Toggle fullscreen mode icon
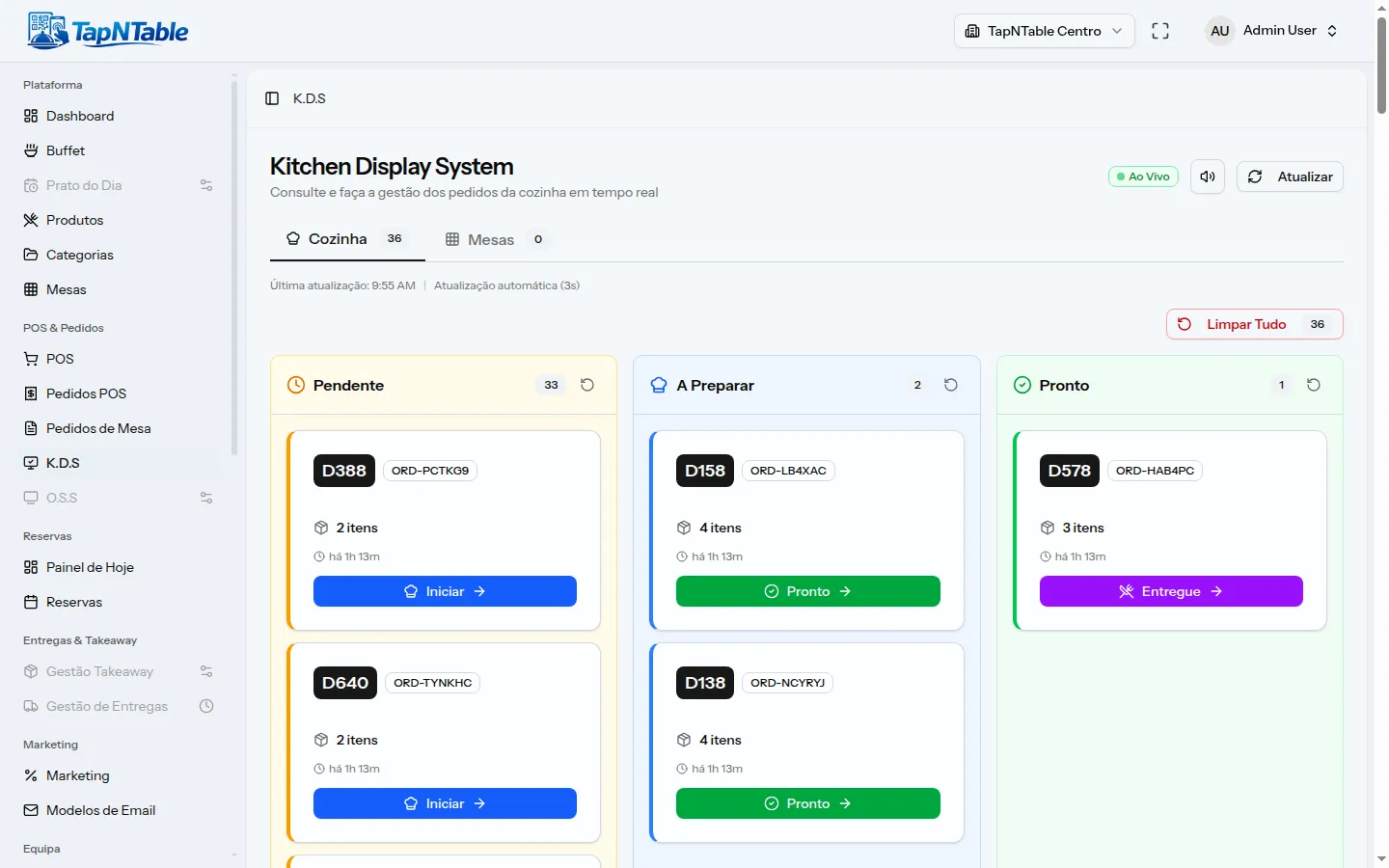The height and width of the screenshot is (868, 1389). [1160, 31]
